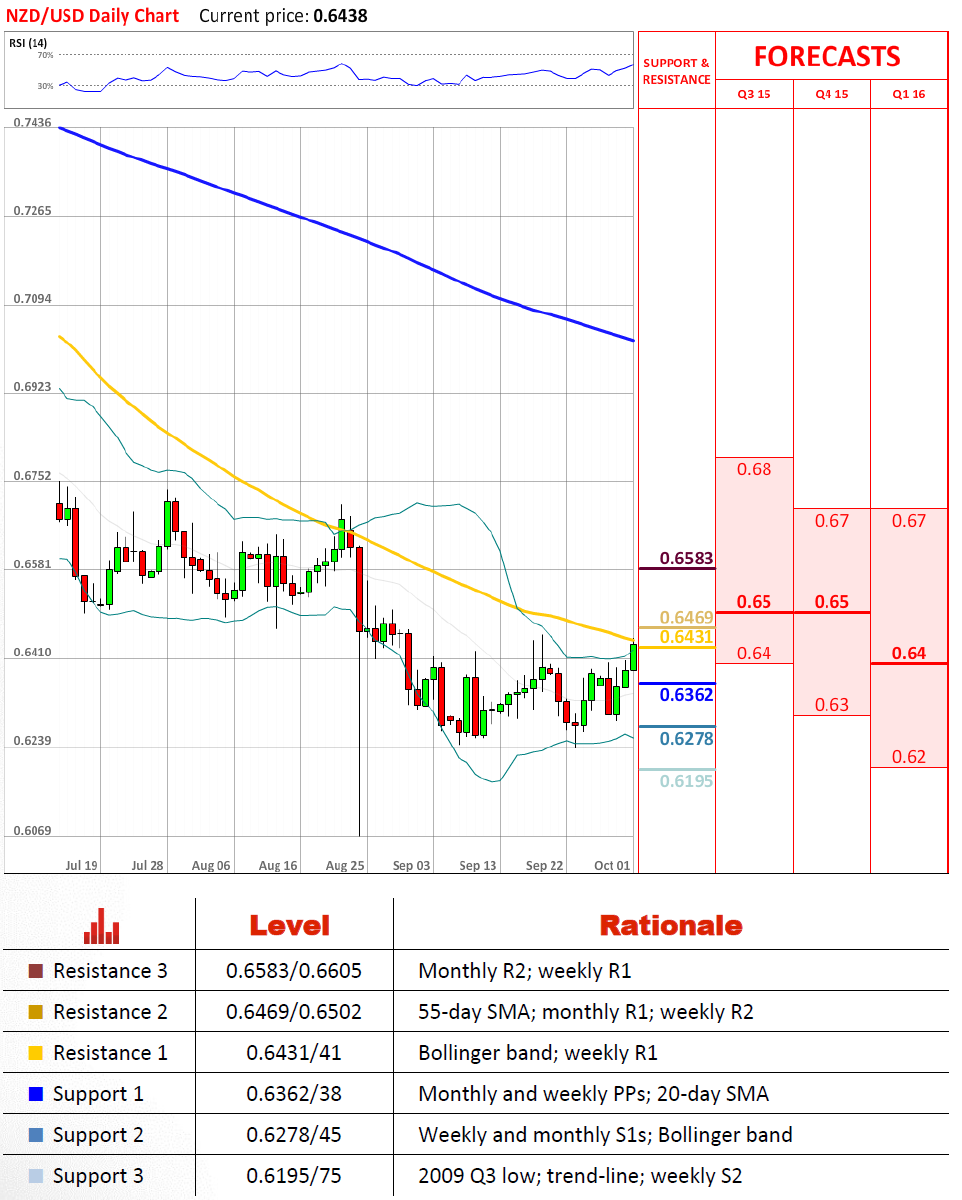Click the 0.6469 resistance level label
Viewport: 962px width, 1200px height.
pos(686,618)
